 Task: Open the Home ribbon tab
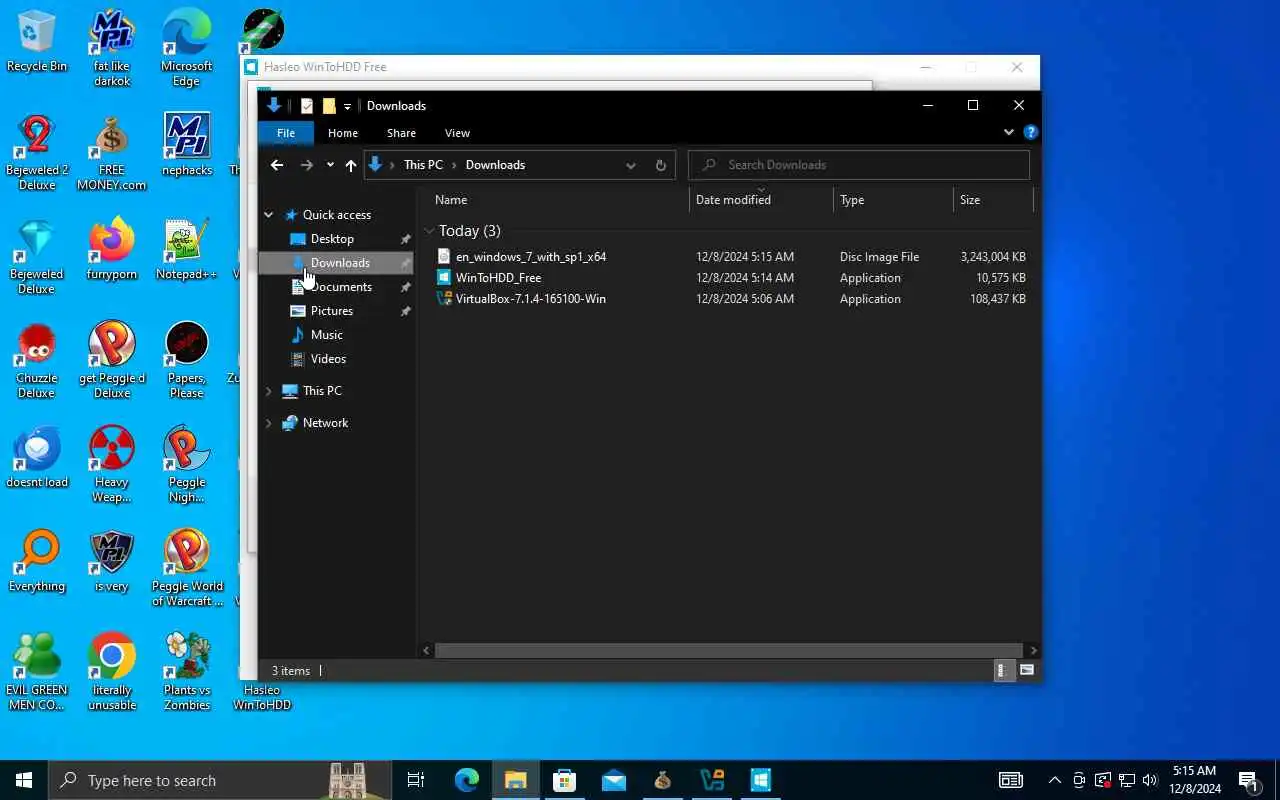pyautogui.click(x=343, y=133)
